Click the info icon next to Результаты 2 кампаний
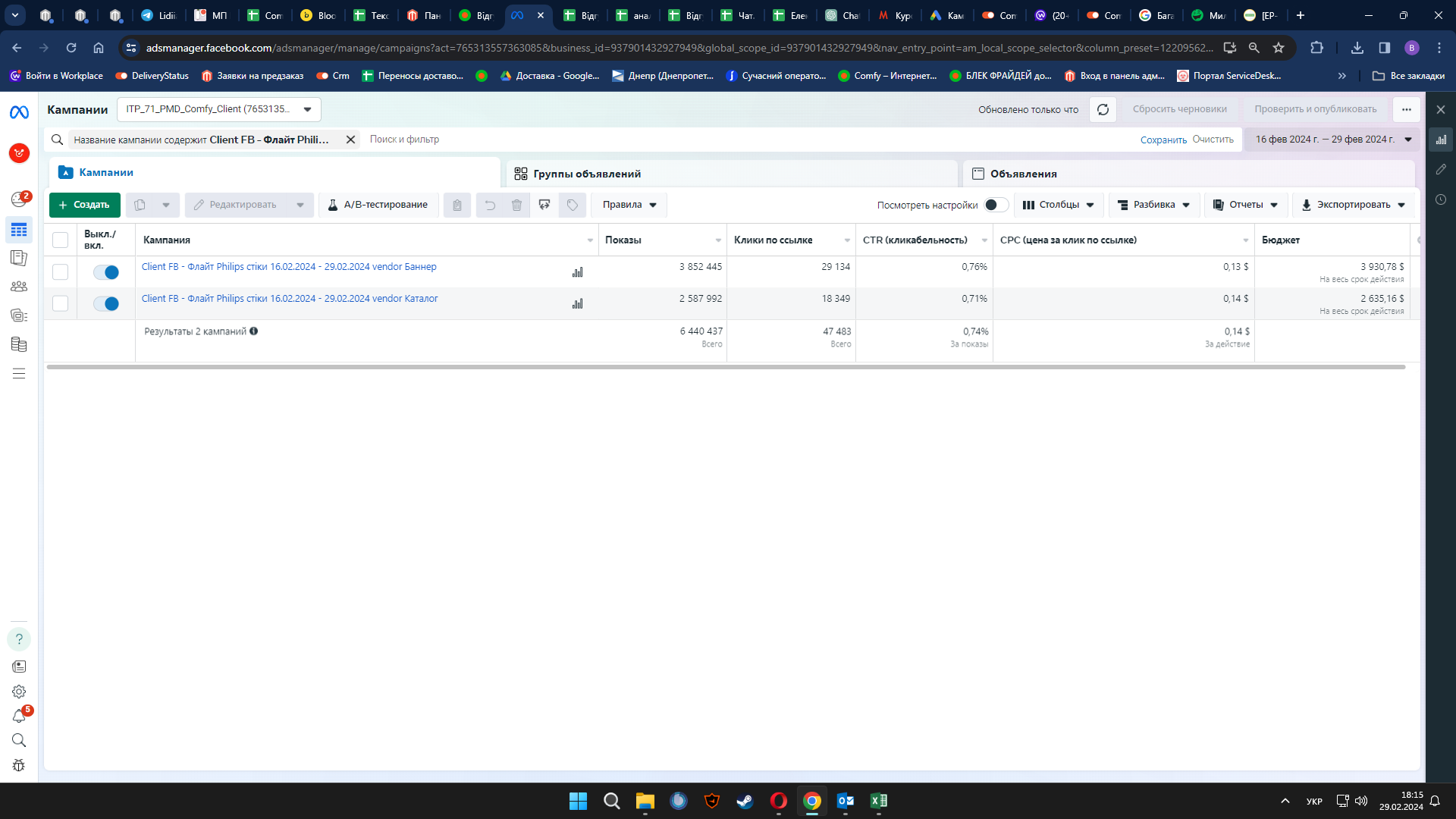This screenshot has width=1456, height=819. coord(254,331)
